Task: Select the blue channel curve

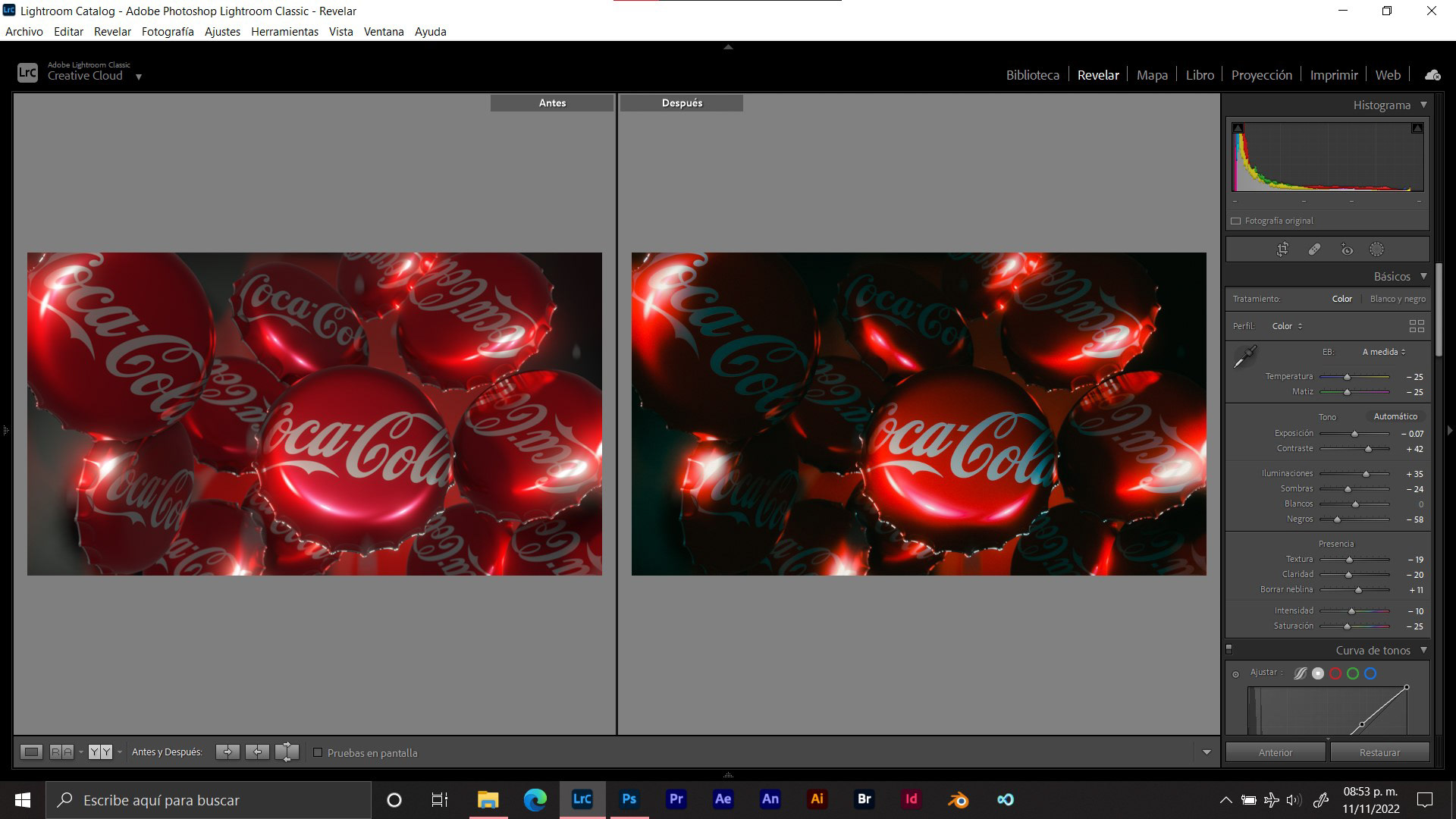Action: [x=1370, y=673]
